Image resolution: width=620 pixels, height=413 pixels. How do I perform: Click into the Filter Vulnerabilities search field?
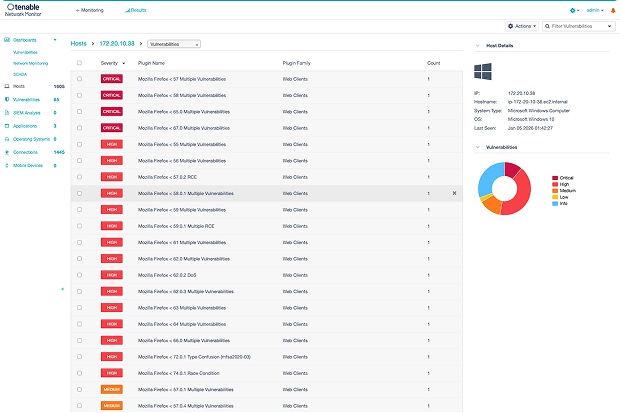click(x=578, y=26)
